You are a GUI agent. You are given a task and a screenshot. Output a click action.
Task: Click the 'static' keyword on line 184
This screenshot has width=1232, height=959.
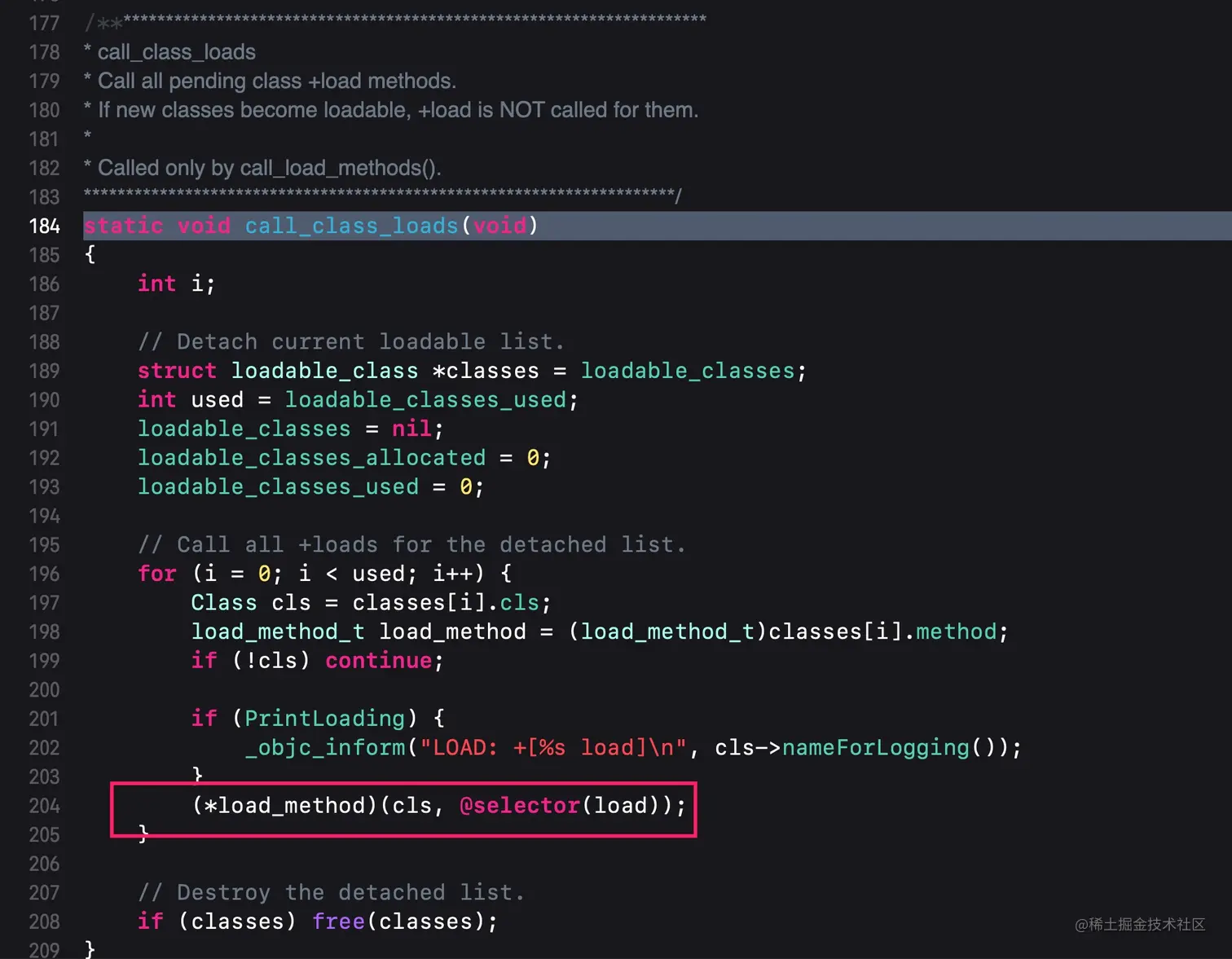click(x=123, y=226)
